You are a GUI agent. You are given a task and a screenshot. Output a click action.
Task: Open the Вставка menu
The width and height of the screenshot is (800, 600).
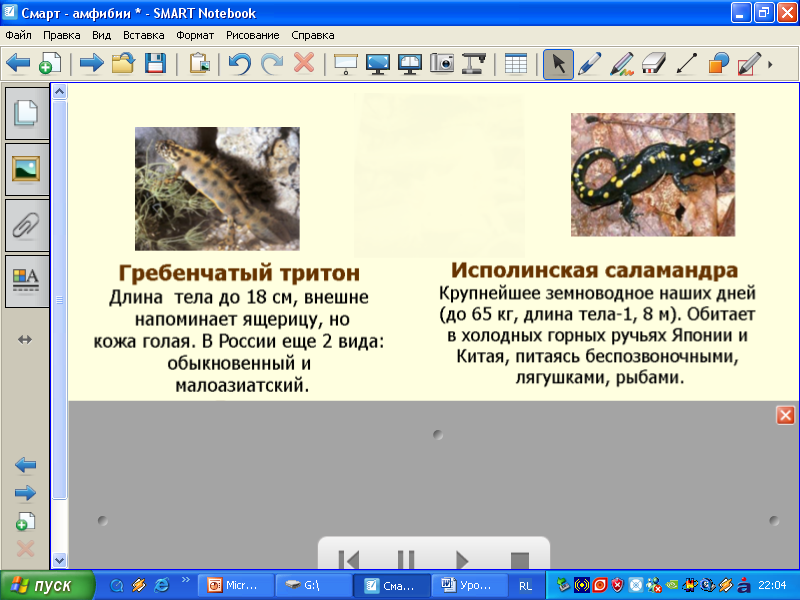coord(143,35)
